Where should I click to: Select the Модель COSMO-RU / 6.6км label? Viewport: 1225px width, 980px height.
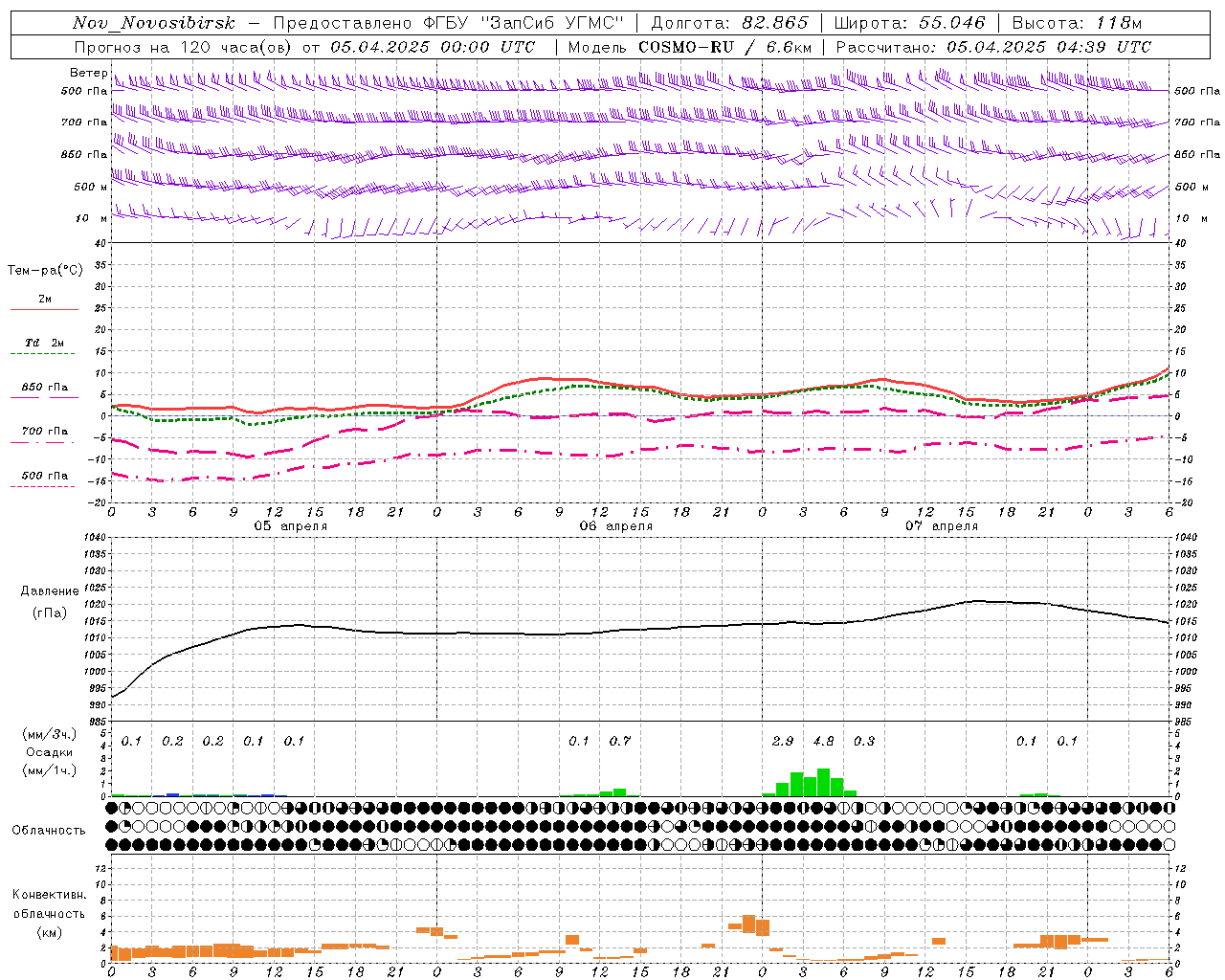click(689, 47)
